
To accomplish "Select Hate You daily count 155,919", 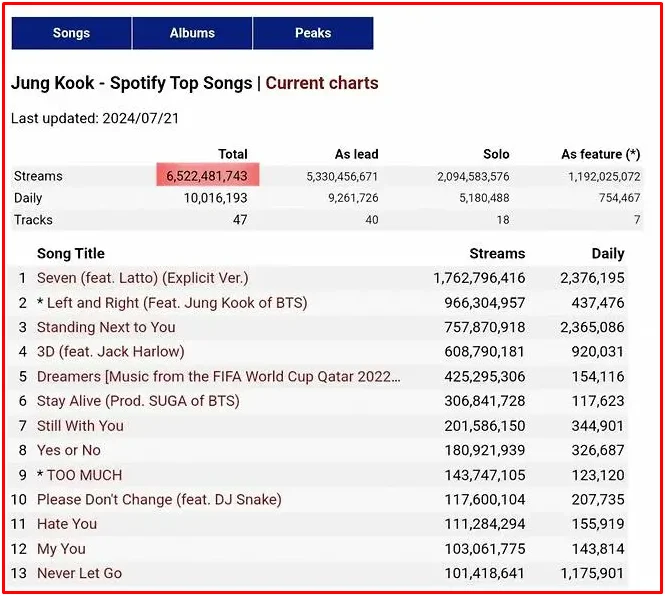I will coord(598,524).
